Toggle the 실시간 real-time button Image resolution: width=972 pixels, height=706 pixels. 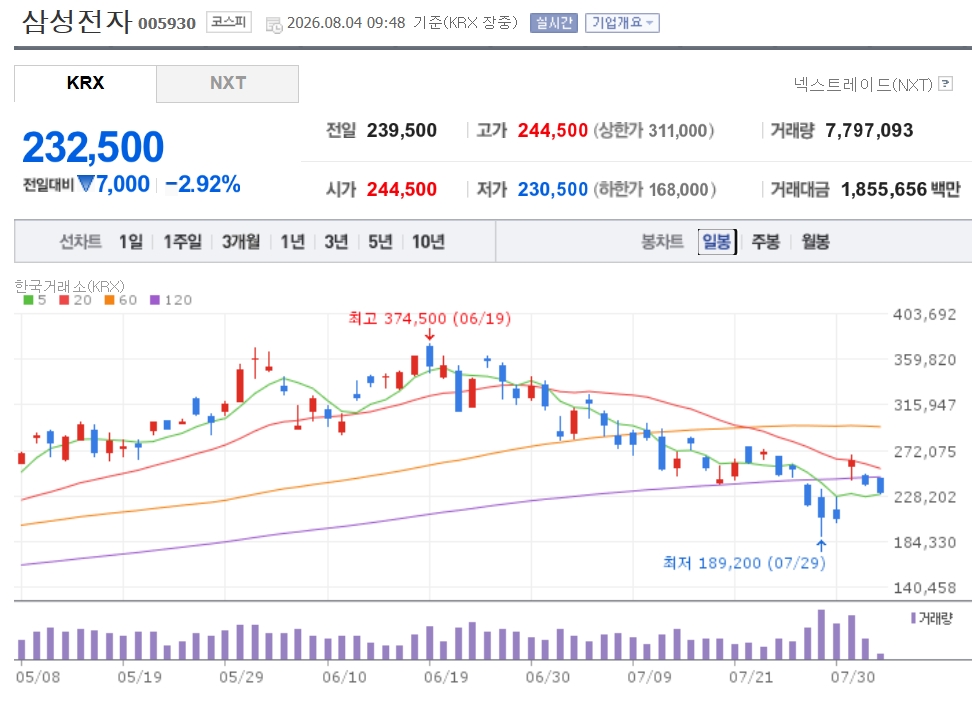tap(554, 23)
